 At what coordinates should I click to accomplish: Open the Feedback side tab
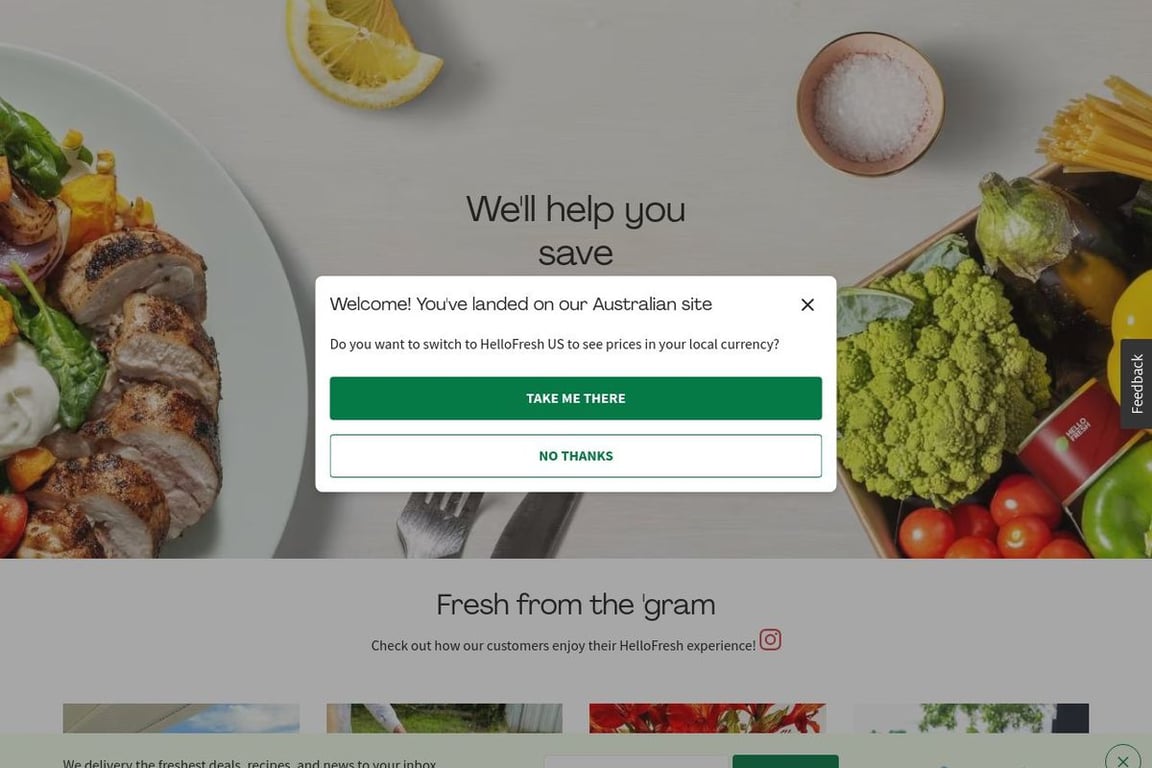[x=1137, y=384]
